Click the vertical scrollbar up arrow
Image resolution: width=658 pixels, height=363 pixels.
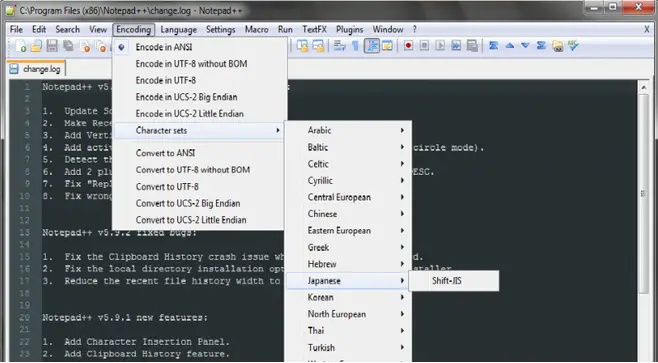[643, 87]
